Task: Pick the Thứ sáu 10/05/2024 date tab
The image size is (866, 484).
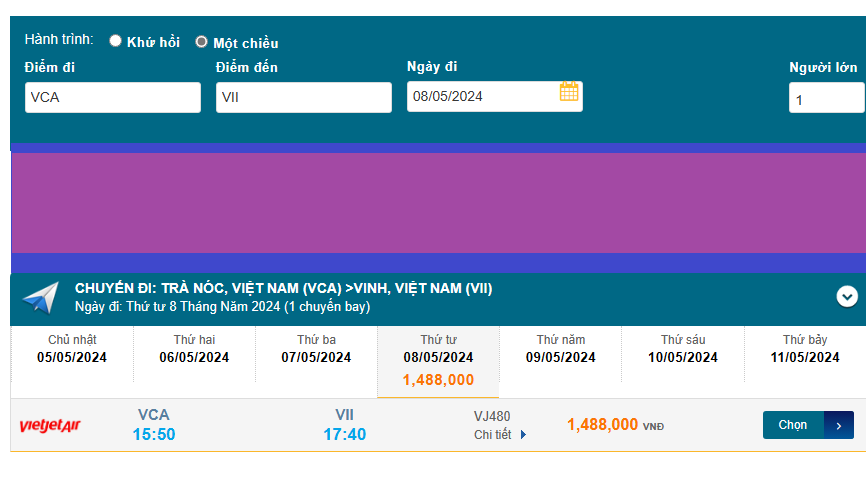Action: pos(683,349)
